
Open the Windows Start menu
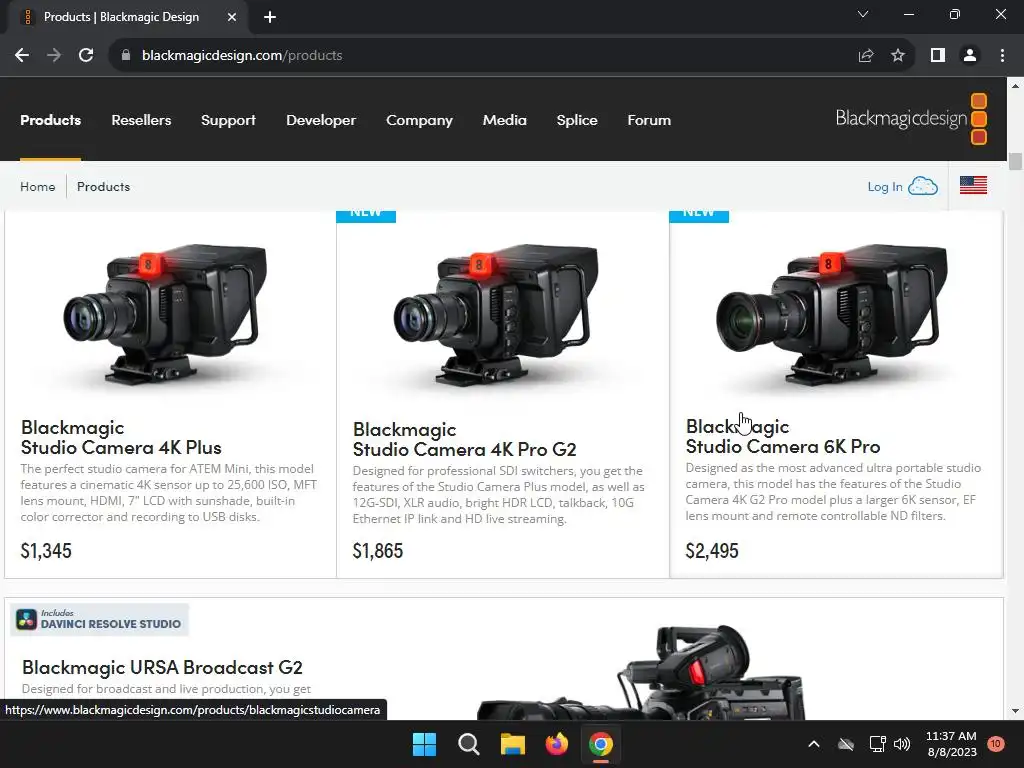point(424,744)
